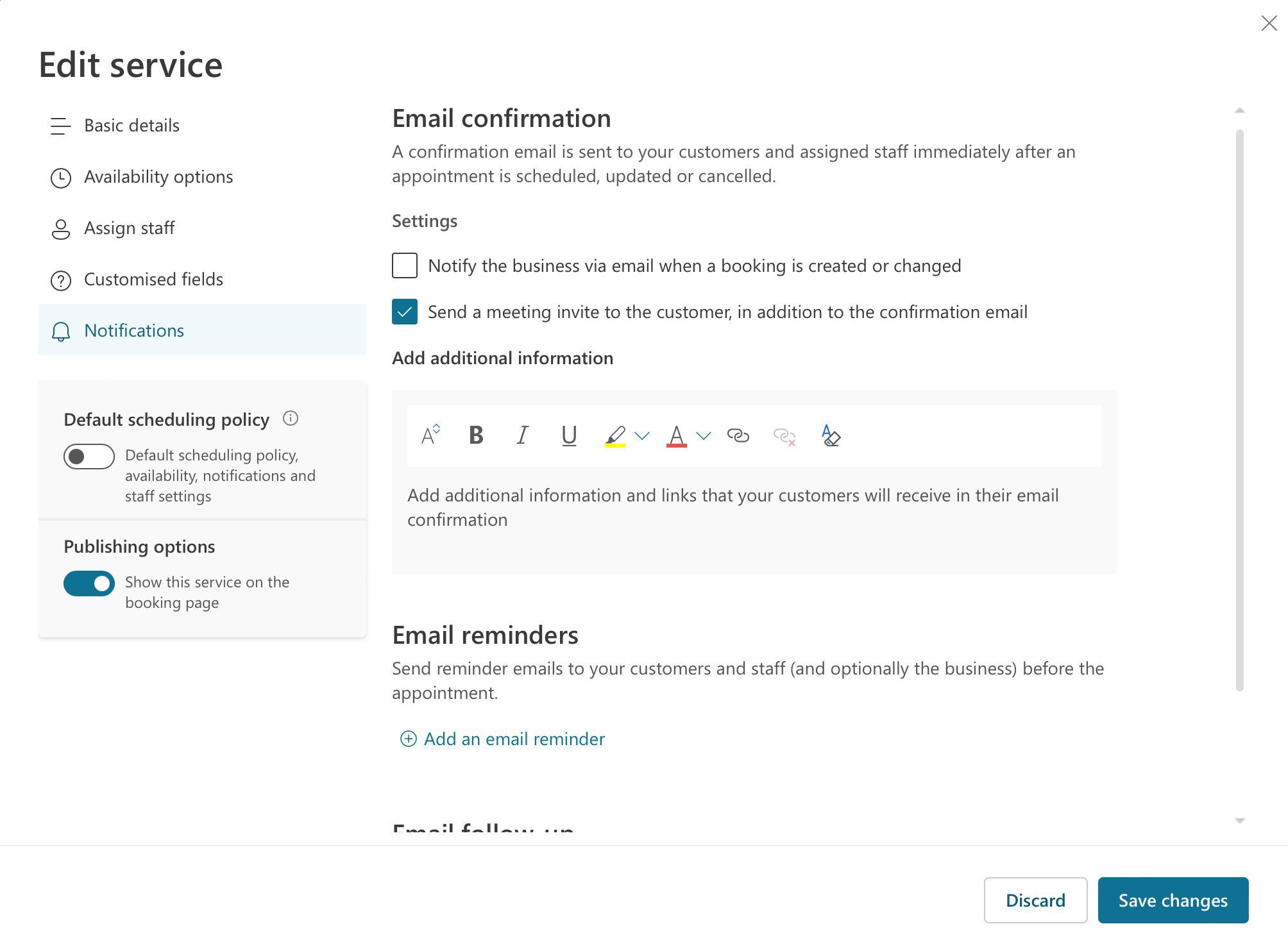This screenshot has width=1288, height=949.
Task: Click the Notifications bell icon in the sidebar
Action: 61,332
